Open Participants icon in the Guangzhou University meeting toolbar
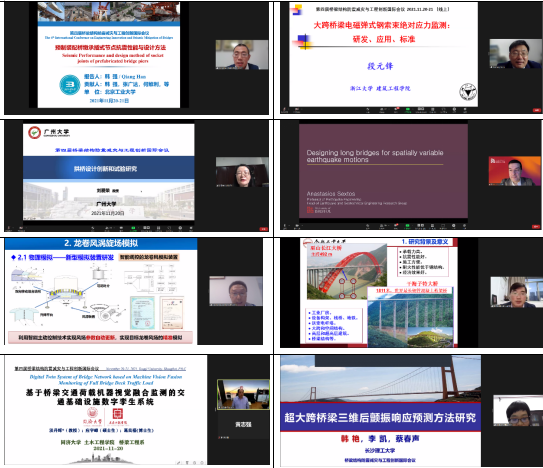The height and width of the screenshot is (468, 543). (107, 228)
